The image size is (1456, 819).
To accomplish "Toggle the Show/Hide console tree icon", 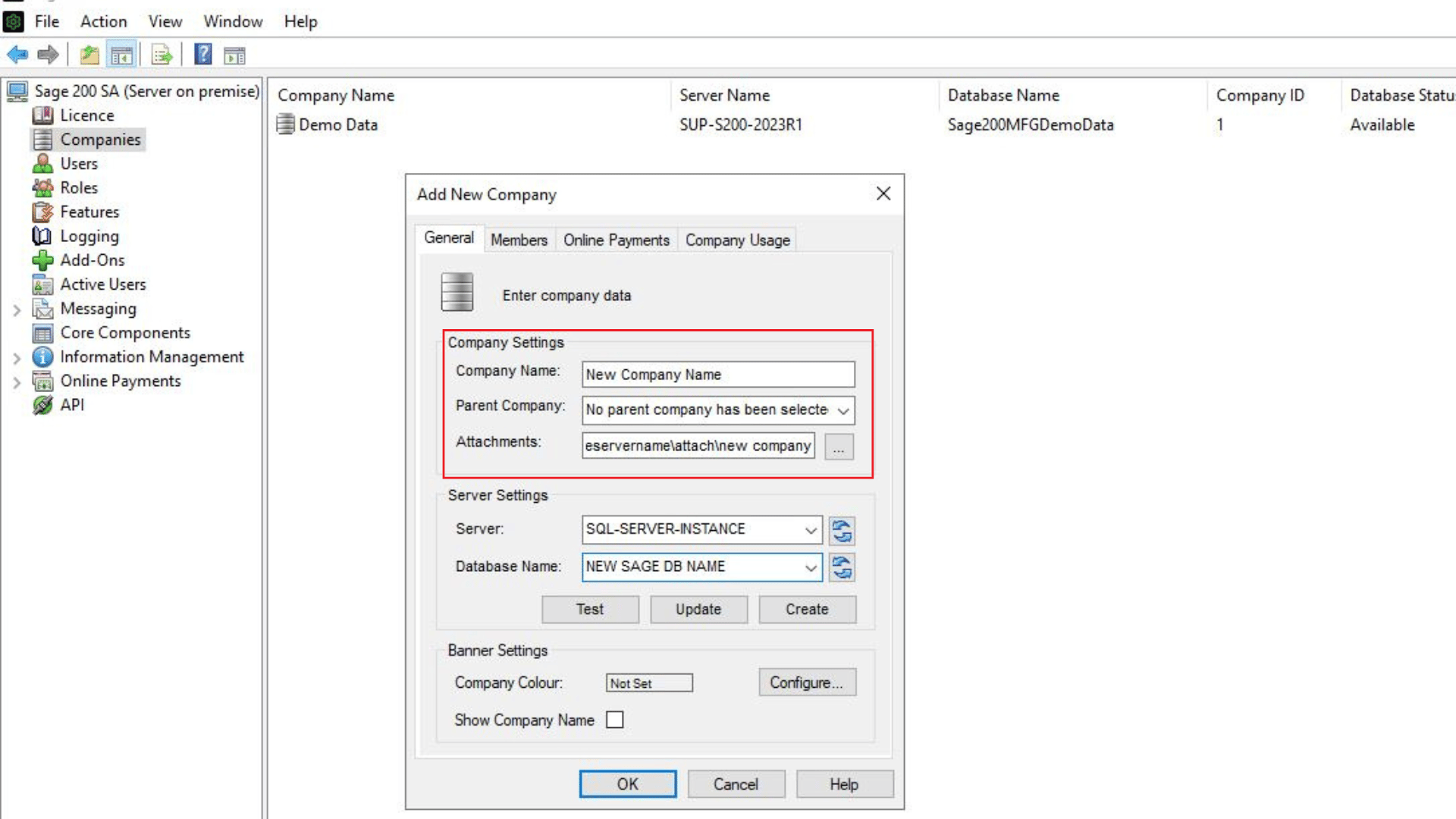I will click(121, 55).
